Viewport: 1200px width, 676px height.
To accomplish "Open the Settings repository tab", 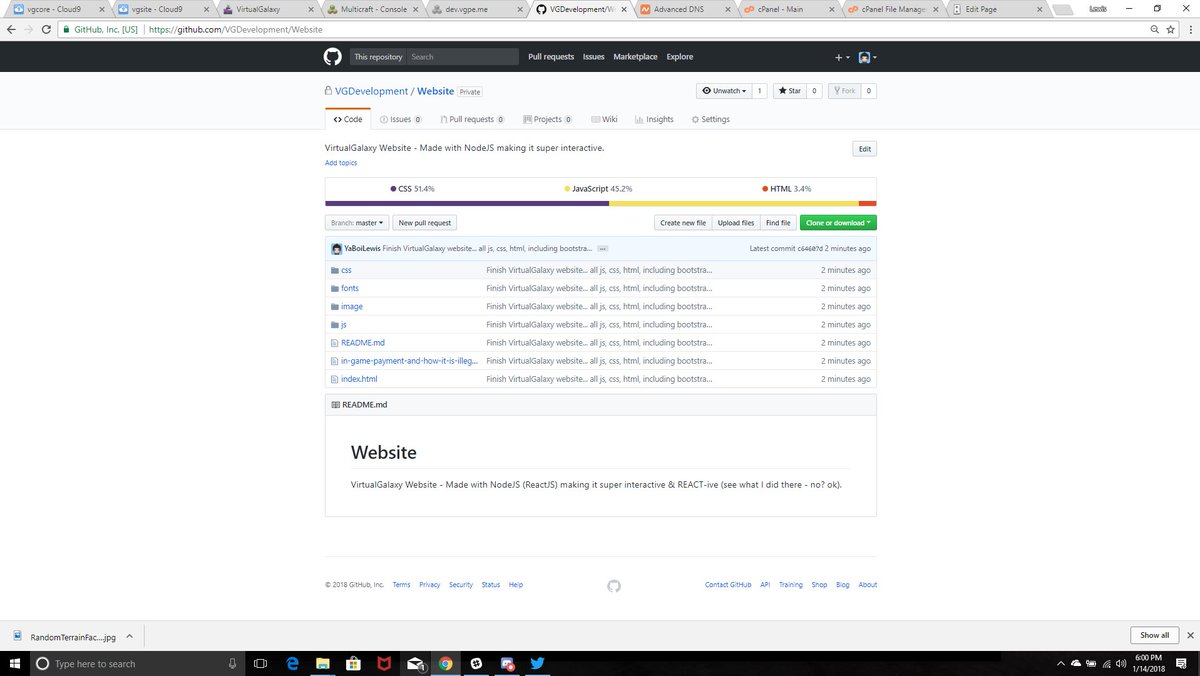I will click(x=710, y=119).
